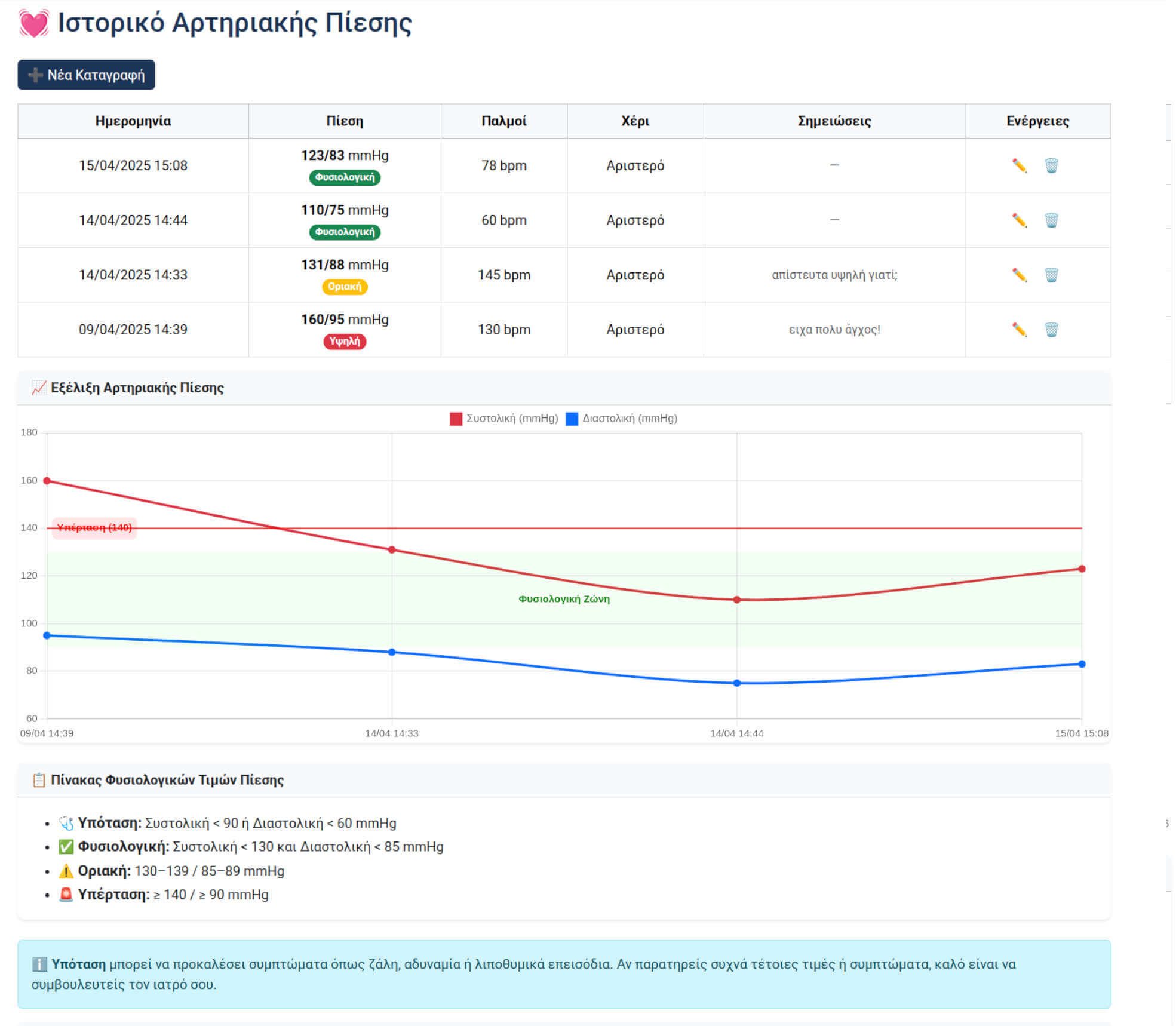Delete the 15/04/2025 15:08 record
Image resolution: width=1176 pixels, height=1026 pixels.
tap(1051, 165)
